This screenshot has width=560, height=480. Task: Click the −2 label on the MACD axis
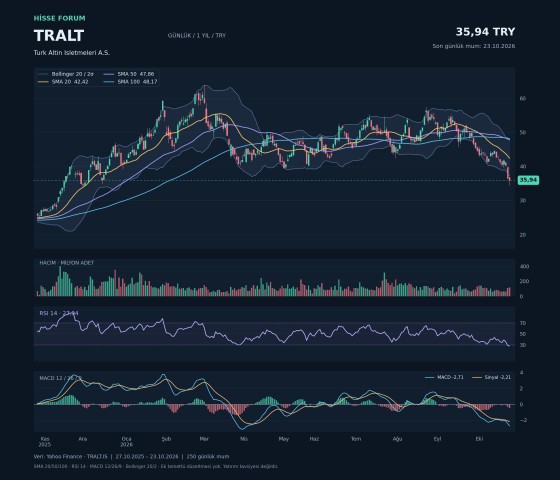pyautogui.click(x=523, y=420)
